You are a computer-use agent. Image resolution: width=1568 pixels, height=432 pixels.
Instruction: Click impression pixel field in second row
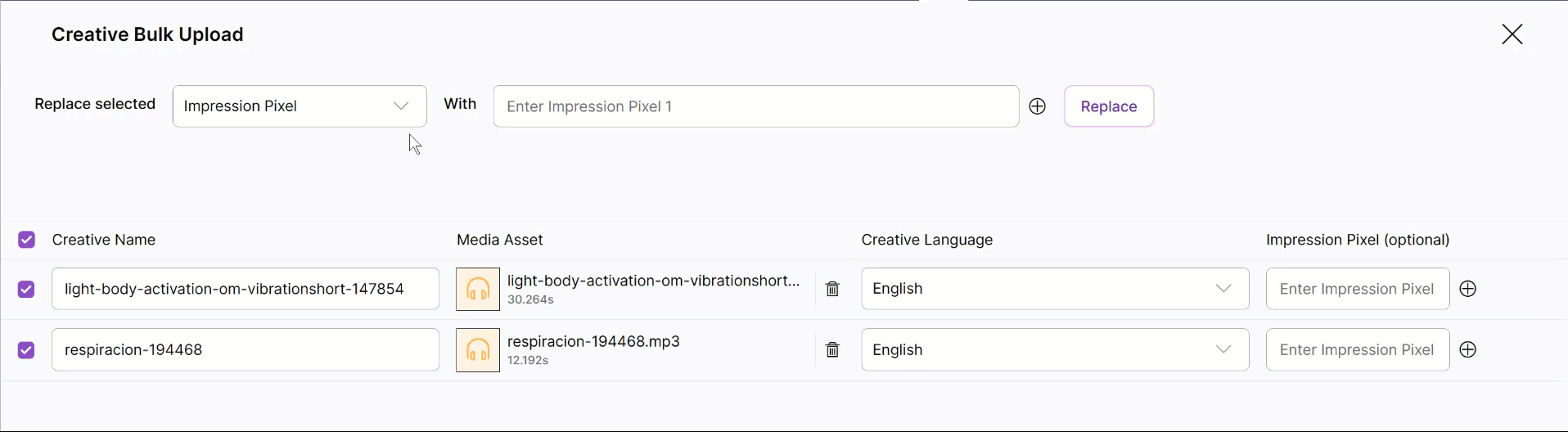pyautogui.click(x=1357, y=350)
